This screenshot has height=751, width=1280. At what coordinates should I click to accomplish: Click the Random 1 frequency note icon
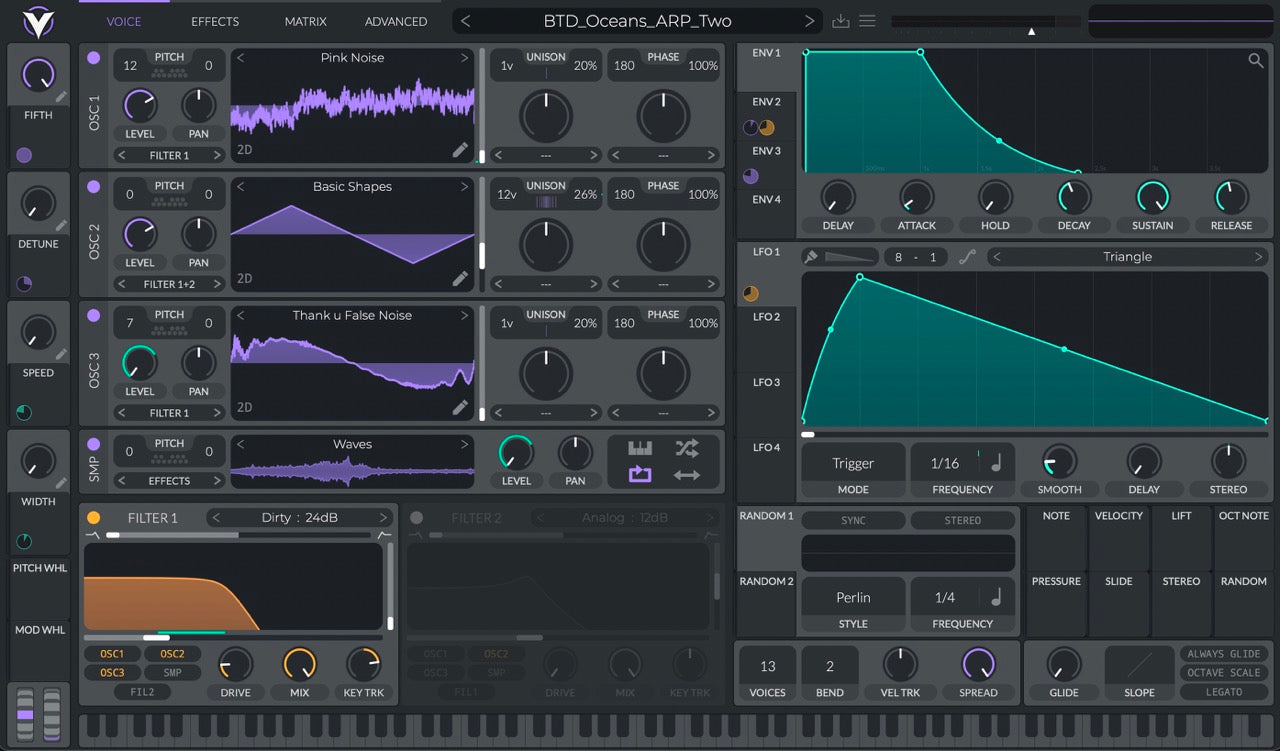996,597
